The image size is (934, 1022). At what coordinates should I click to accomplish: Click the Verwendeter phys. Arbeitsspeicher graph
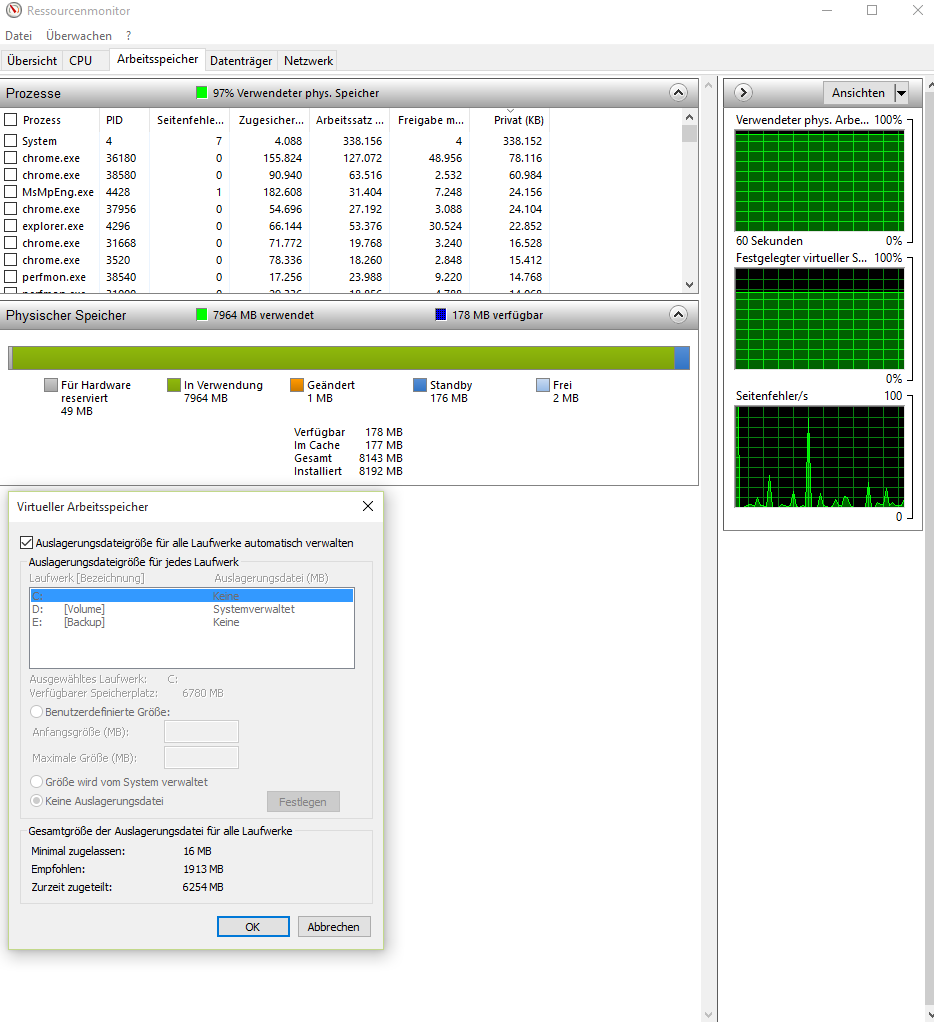(819, 181)
